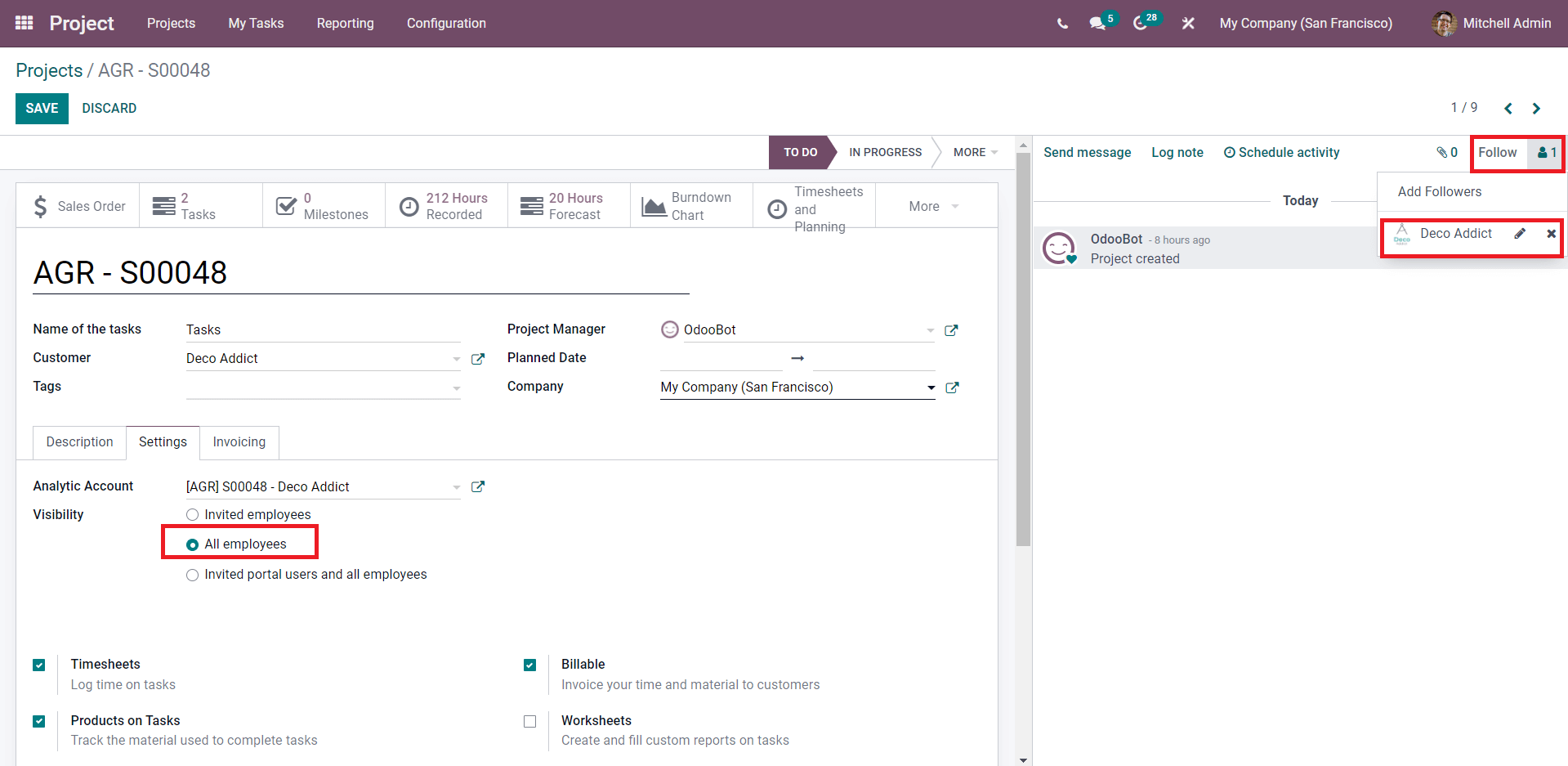Open Burndown Chart stat button
The image size is (1568, 766).
[x=691, y=206]
